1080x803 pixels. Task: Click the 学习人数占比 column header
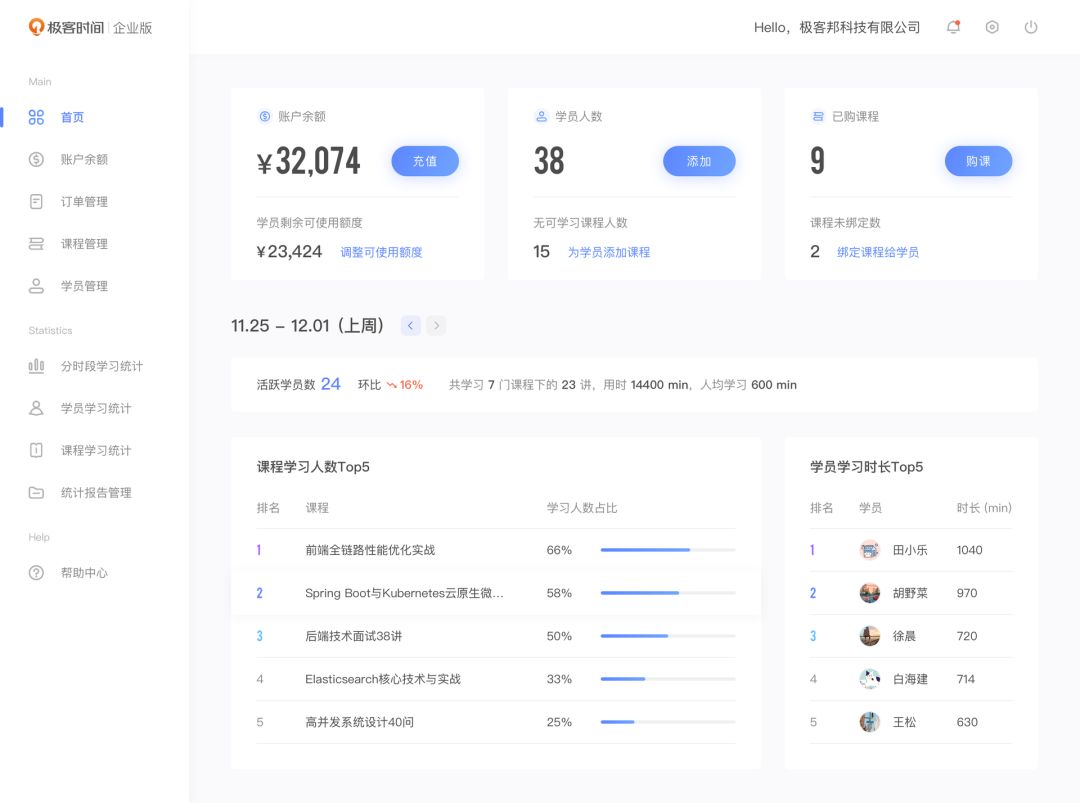(x=582, y=508)
